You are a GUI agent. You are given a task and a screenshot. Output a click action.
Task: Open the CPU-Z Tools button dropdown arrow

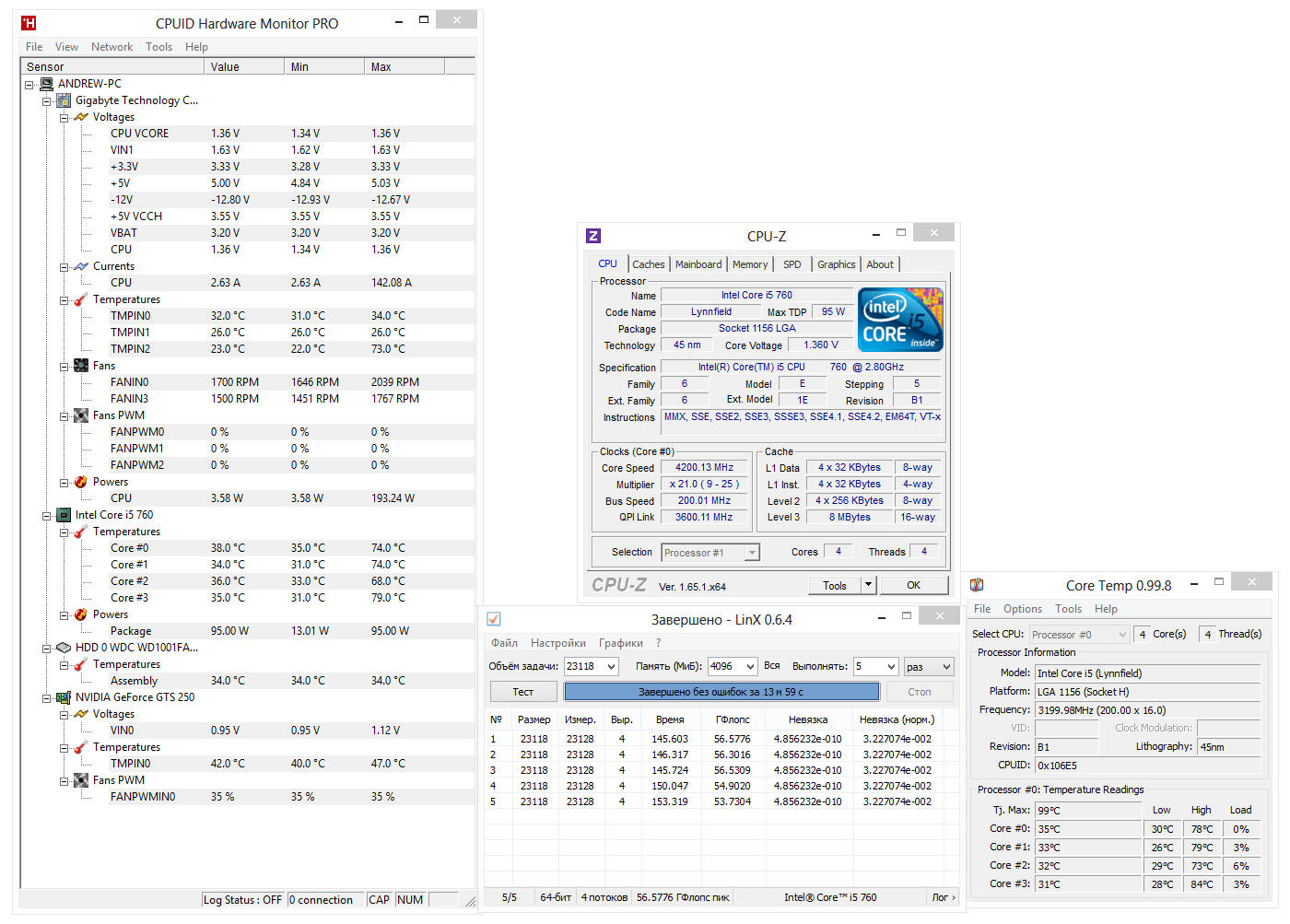tap(867, 585)
